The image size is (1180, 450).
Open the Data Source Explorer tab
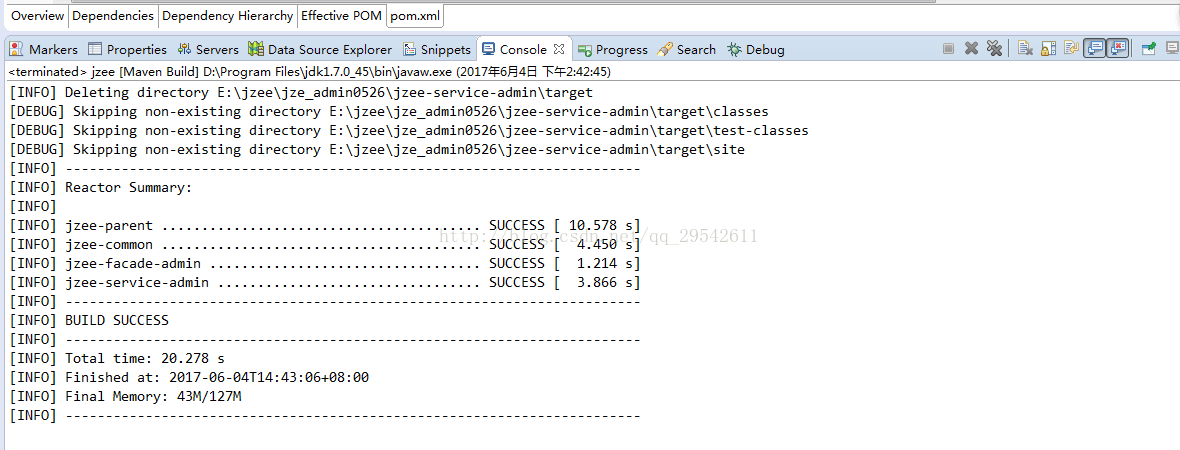(320, 50)
